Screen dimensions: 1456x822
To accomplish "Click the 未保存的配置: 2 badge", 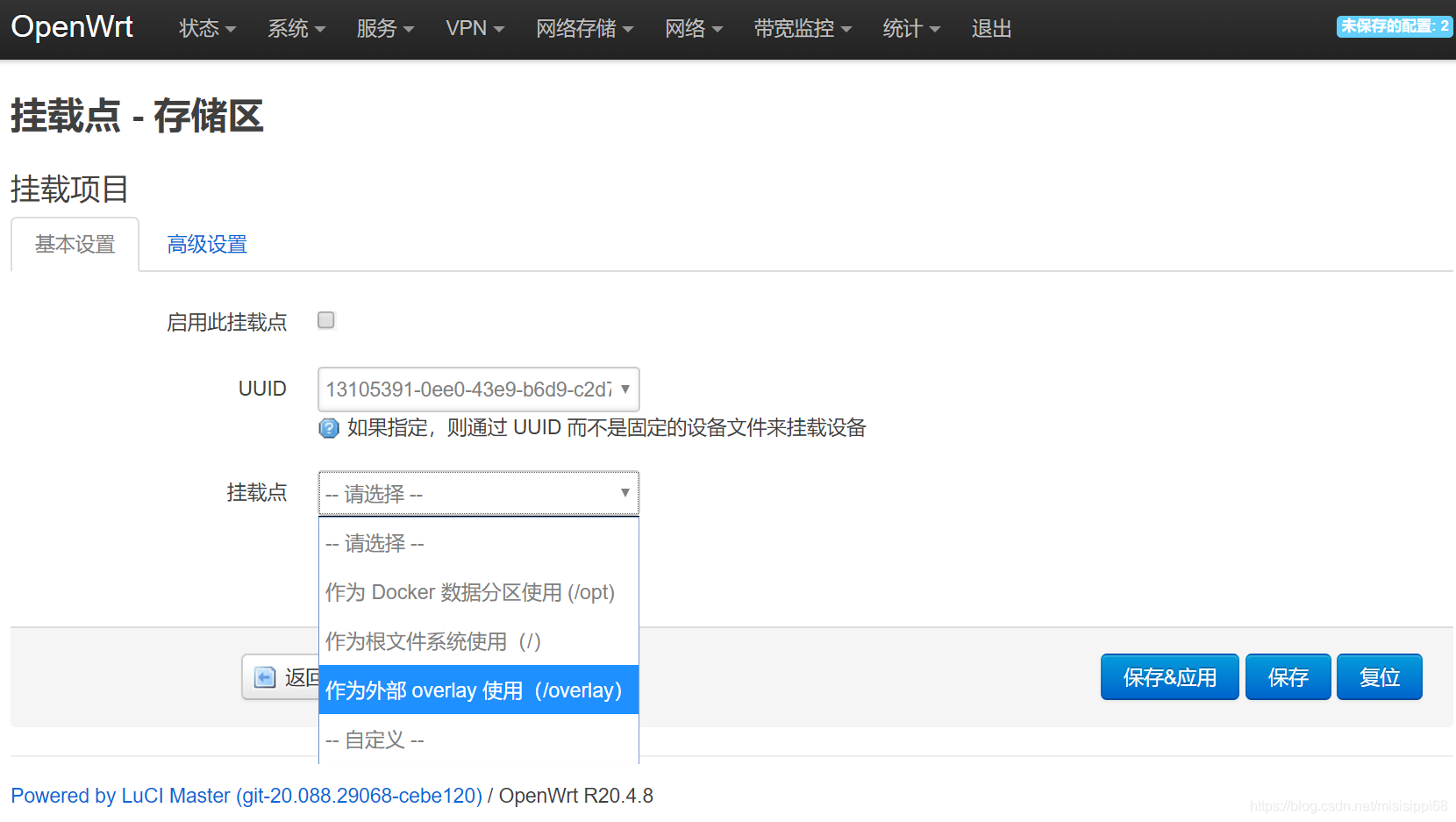I will coord(1395,26).
